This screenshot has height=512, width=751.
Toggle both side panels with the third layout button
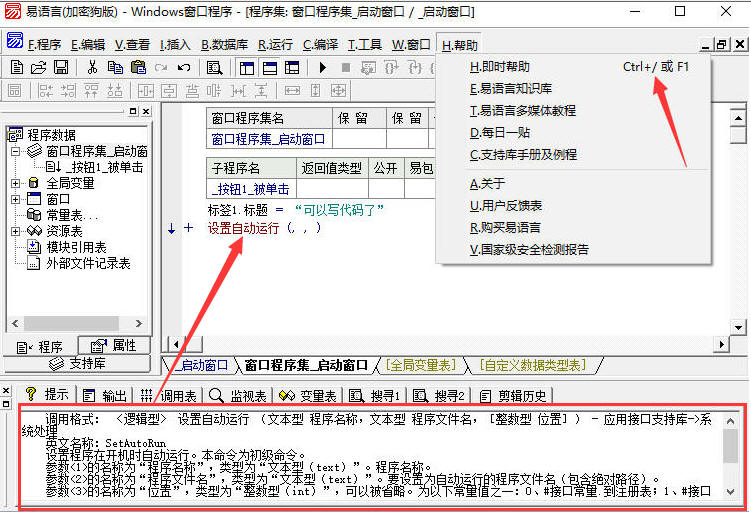click(x=292, y=68)
